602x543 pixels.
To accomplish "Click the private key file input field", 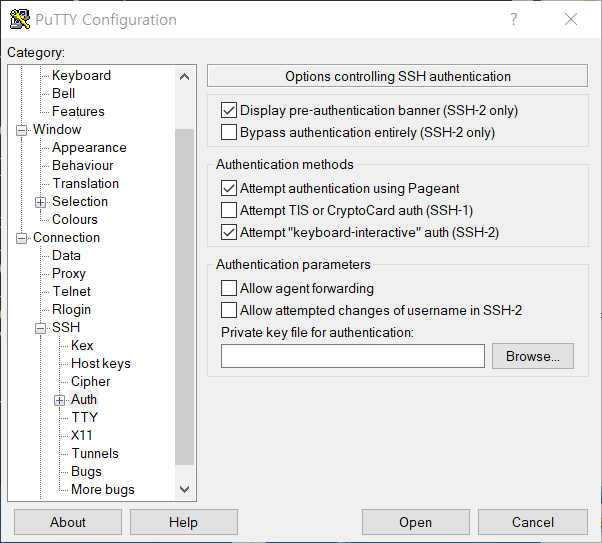I will tap(353, 356).
